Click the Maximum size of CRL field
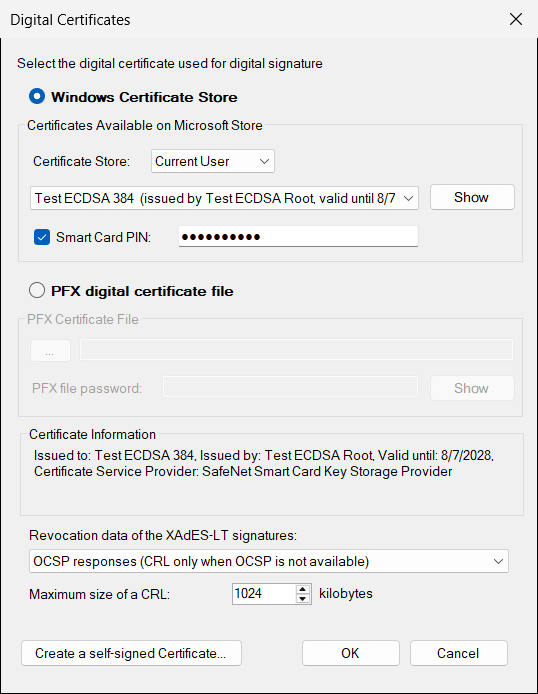 [264, 594]
